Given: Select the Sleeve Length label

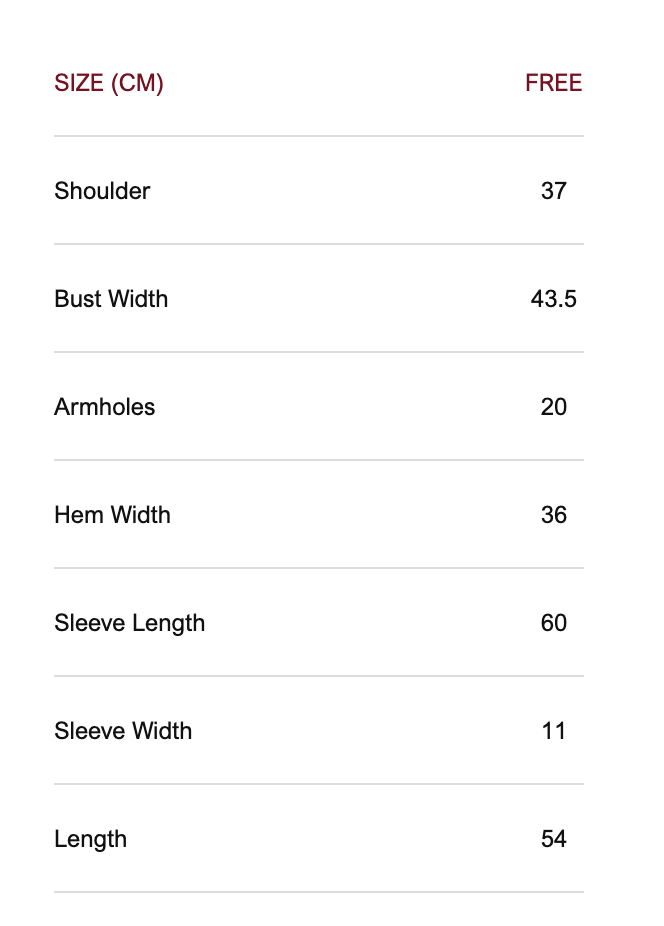Looking at the screenshot, I should [x=129, y=623].
